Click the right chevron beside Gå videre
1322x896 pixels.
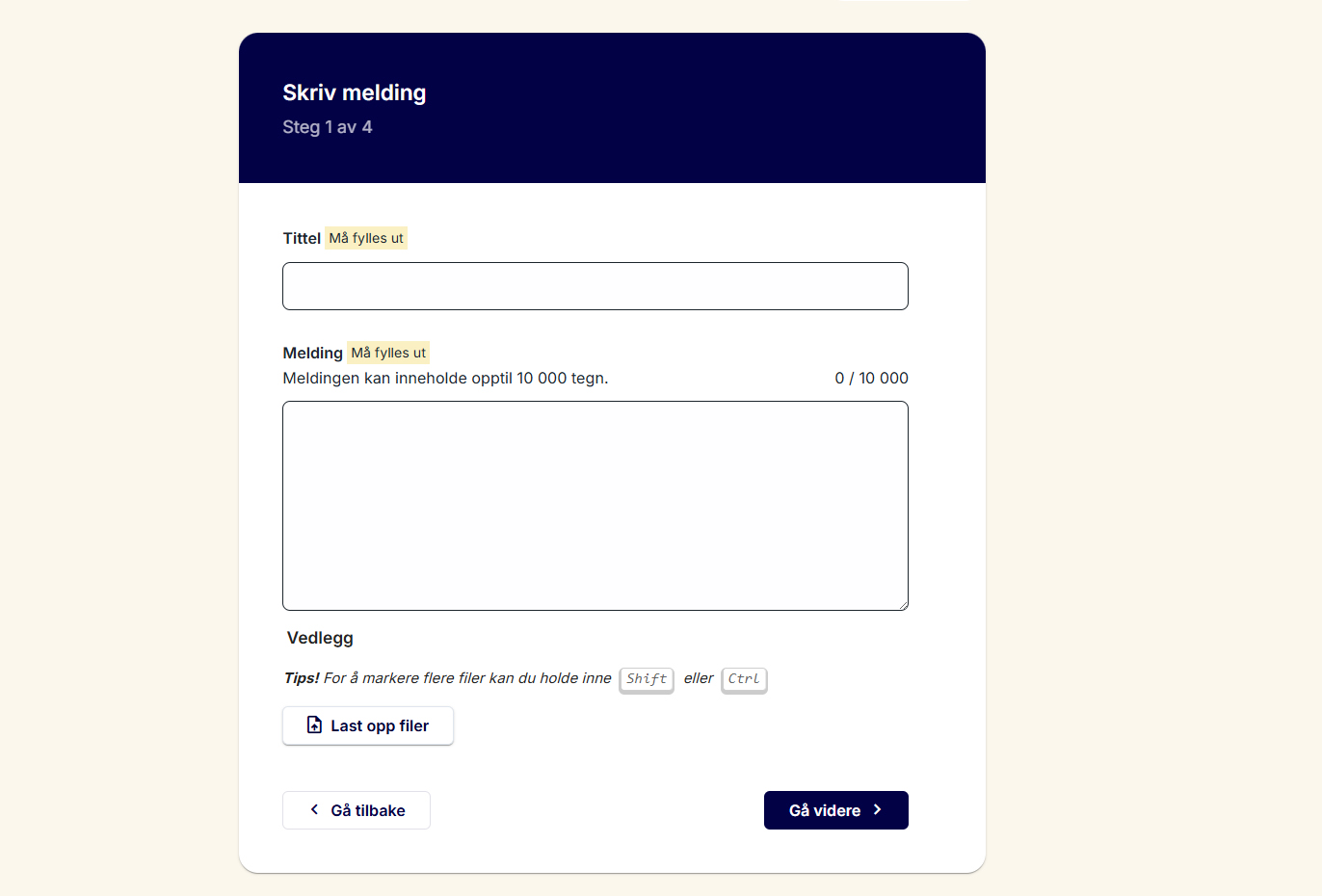tap(877, 810)
